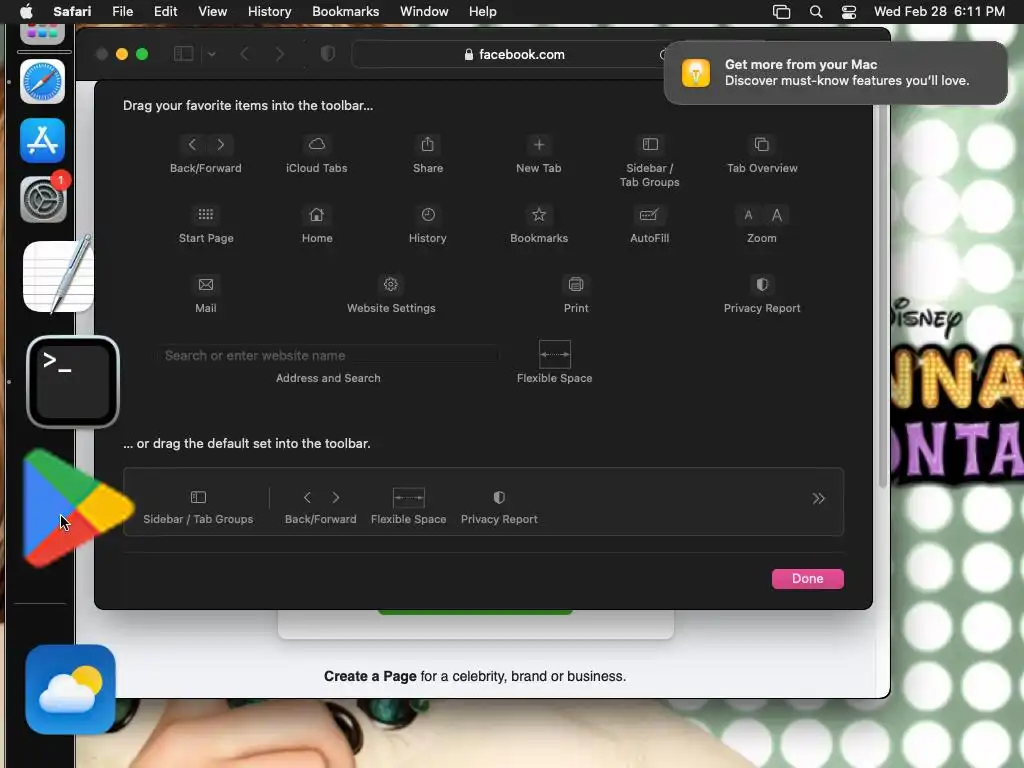Select Sidebar / Tab Groups in default set
The height and width of the screenshot is (768, 1024).
pos(198,506)
